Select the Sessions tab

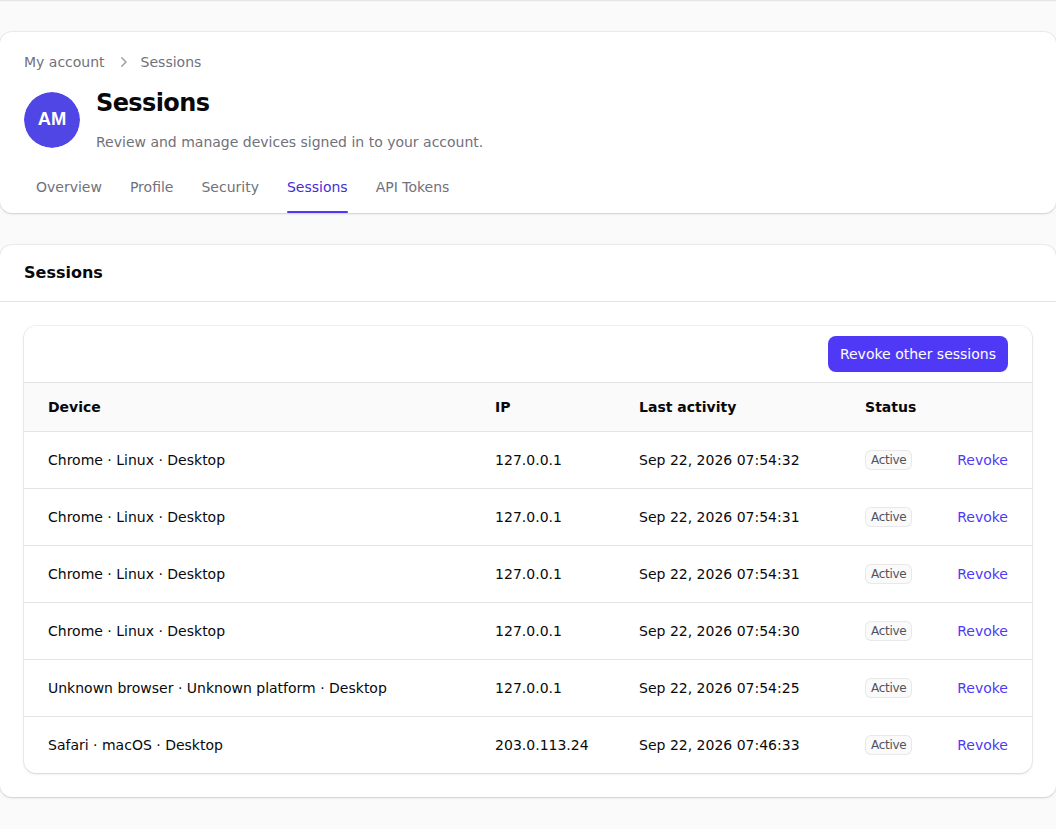(x=317, y=187)
